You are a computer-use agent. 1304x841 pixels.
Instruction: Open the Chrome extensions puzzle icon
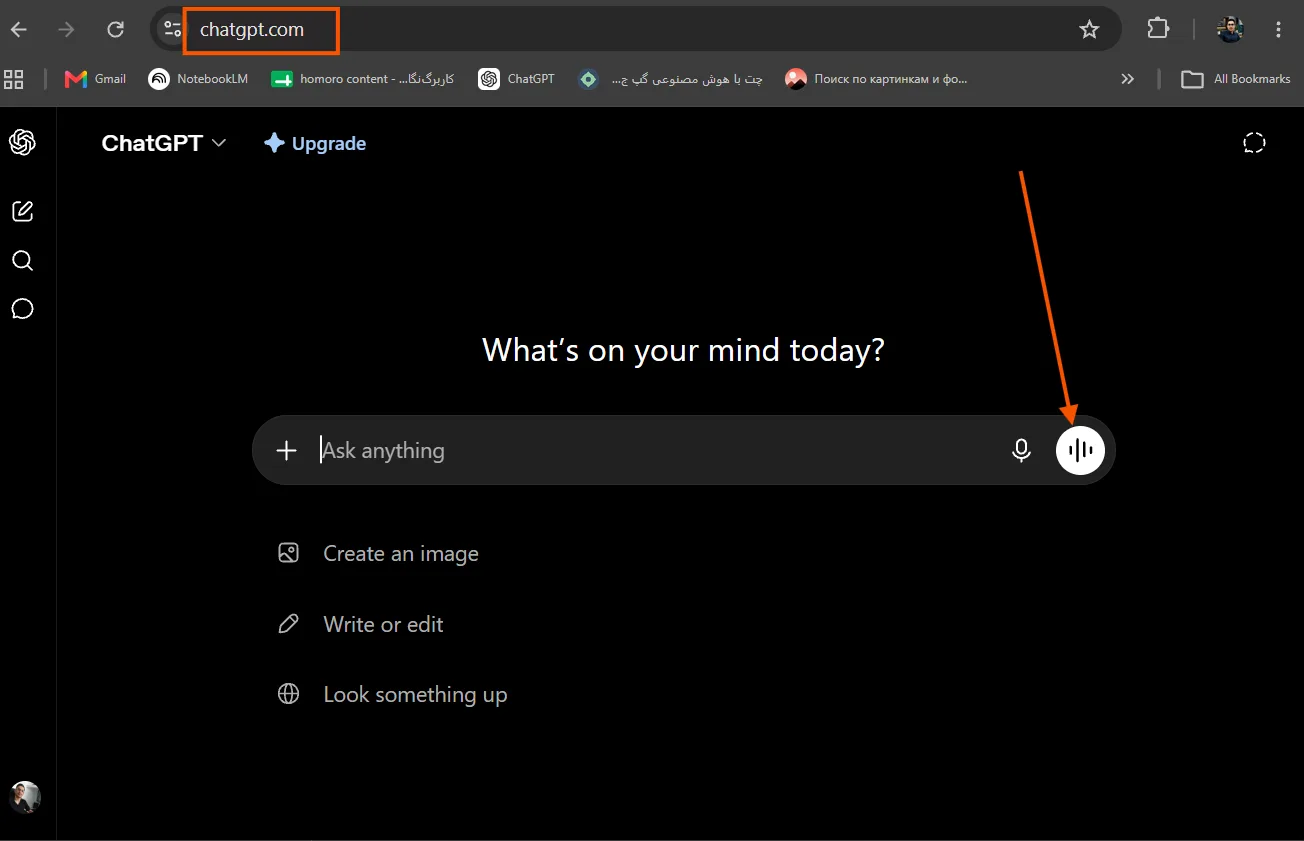tap(1158, 29)
